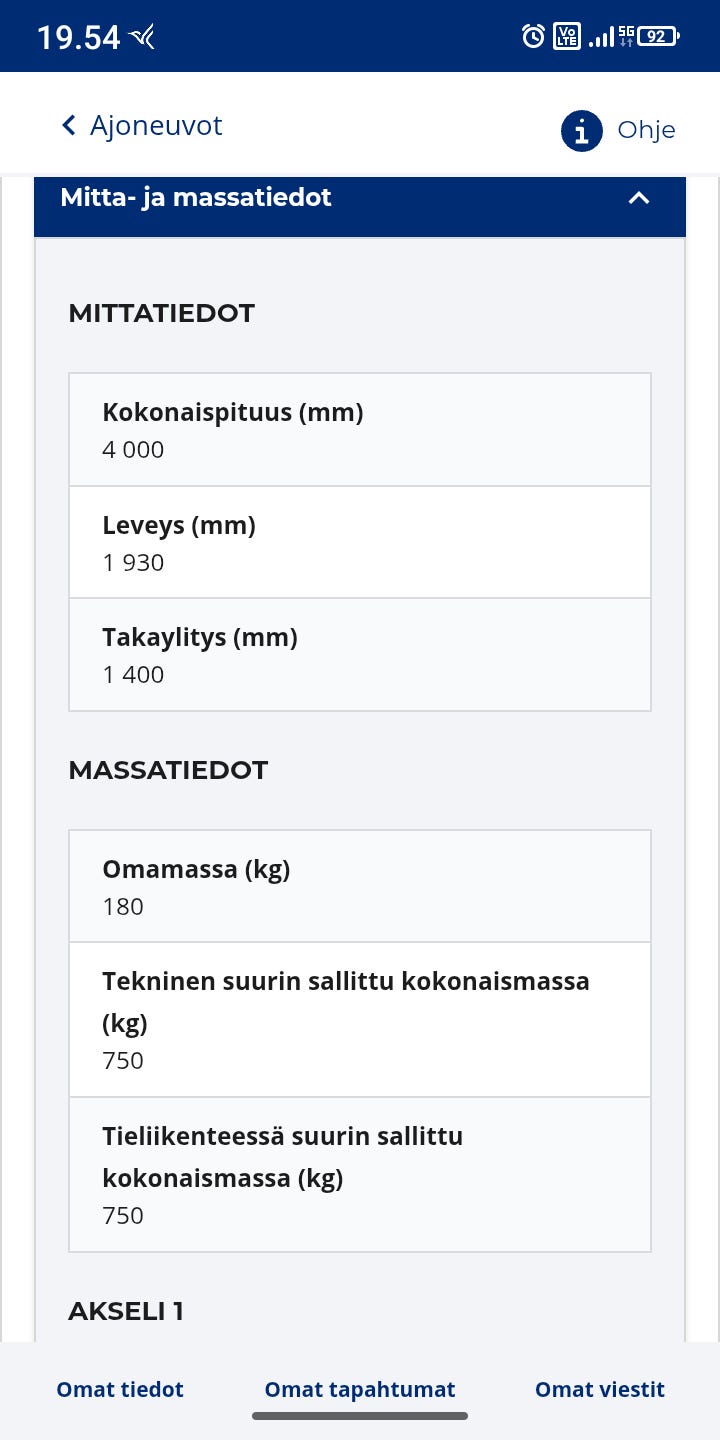Open the Omat tiedot tab
The image size is (720, 1440).
click(120, 1389)
